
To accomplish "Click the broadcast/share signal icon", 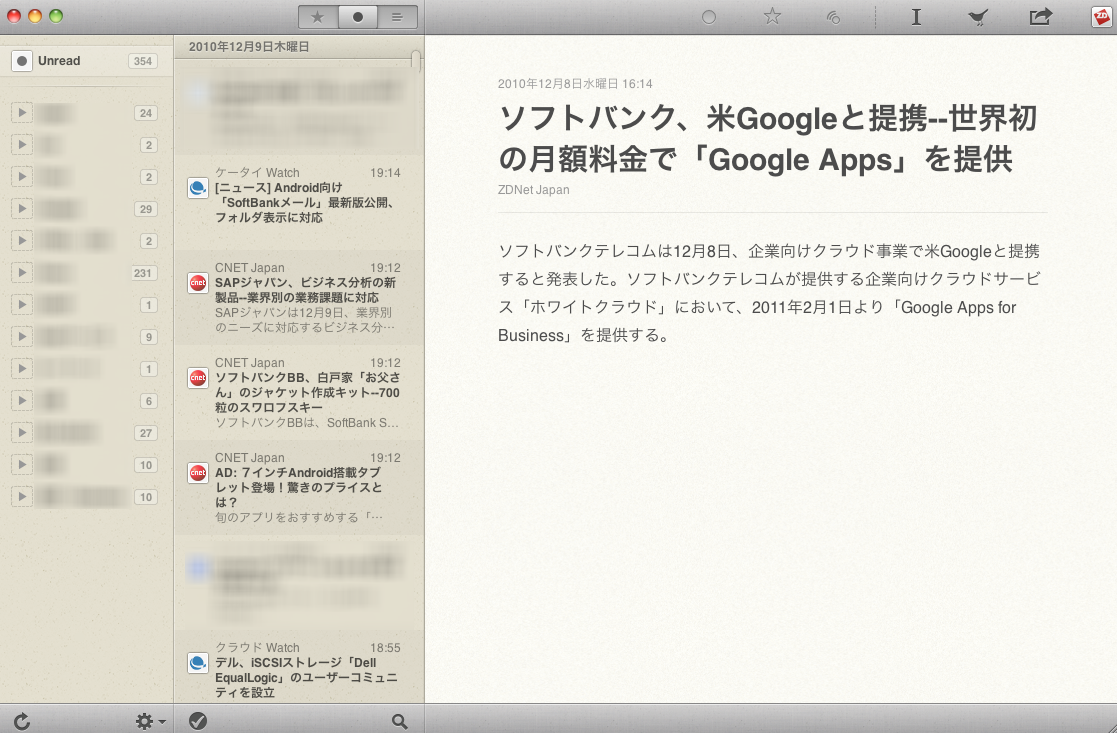I will point(833,17).
